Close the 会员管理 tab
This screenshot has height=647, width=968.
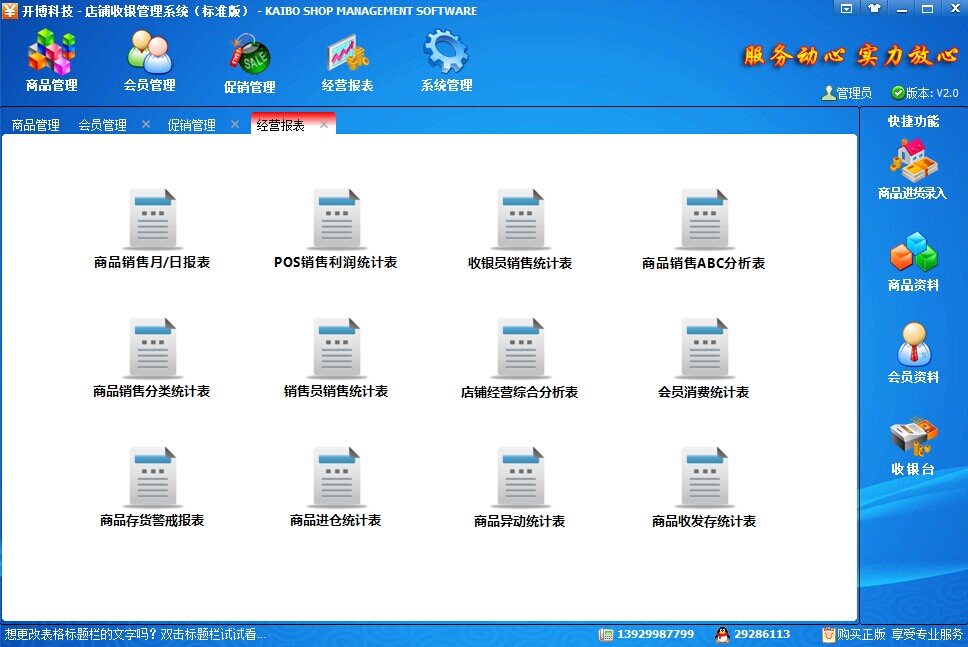coord(146,125)
